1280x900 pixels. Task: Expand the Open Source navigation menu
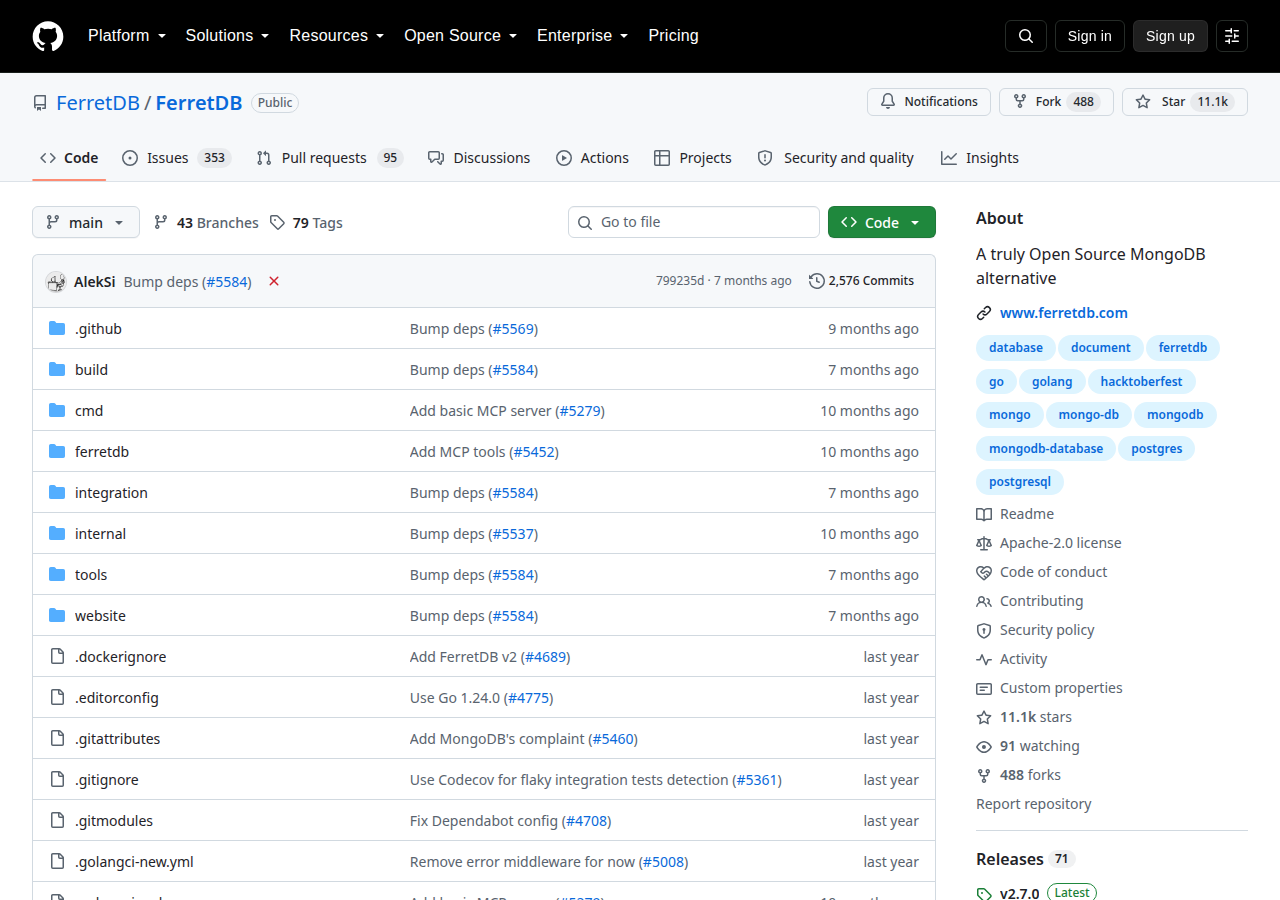tap(461, 36)
